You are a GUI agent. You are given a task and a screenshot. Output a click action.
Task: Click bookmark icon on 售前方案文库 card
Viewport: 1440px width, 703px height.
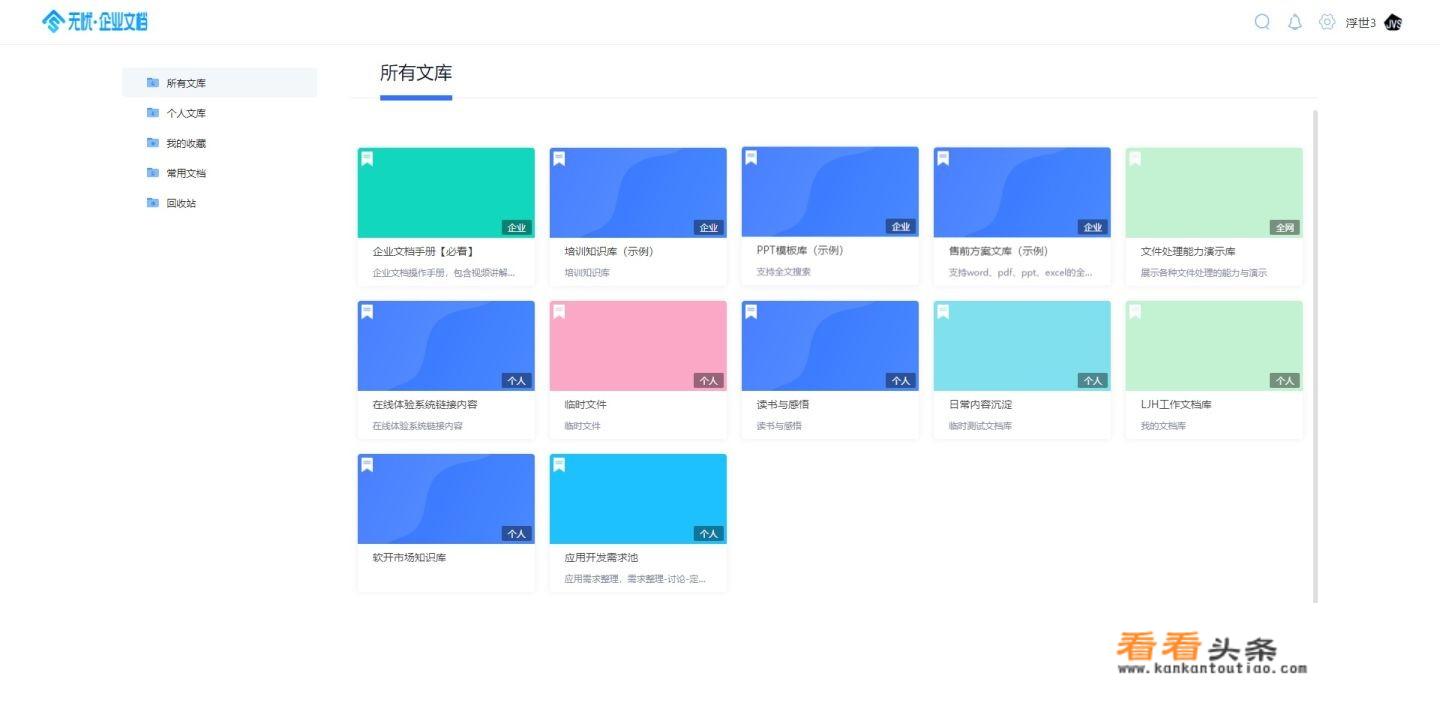pyautogui.click(x=943, y=158)
